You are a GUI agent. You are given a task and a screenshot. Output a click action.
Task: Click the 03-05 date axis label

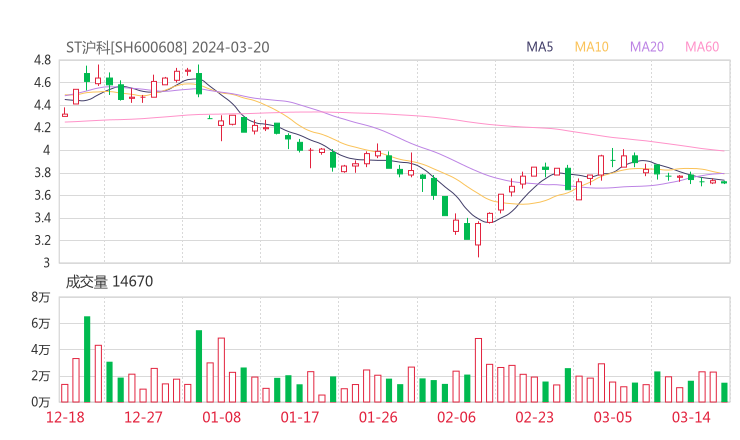click(613, 417)
